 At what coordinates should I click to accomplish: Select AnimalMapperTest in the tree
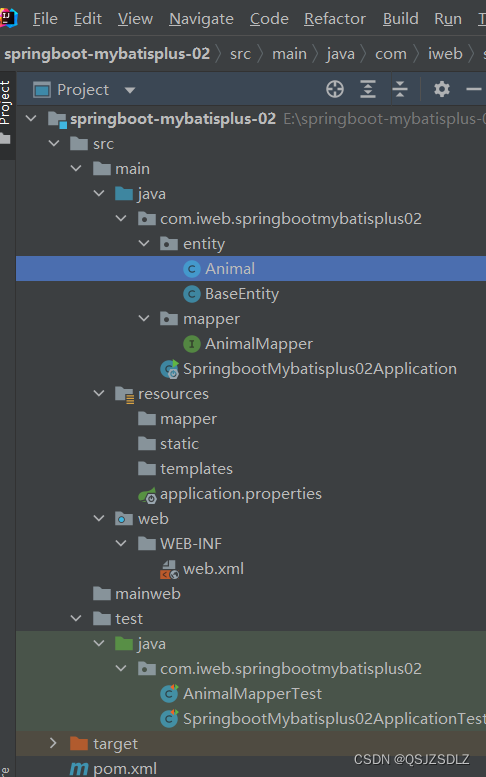251,693
